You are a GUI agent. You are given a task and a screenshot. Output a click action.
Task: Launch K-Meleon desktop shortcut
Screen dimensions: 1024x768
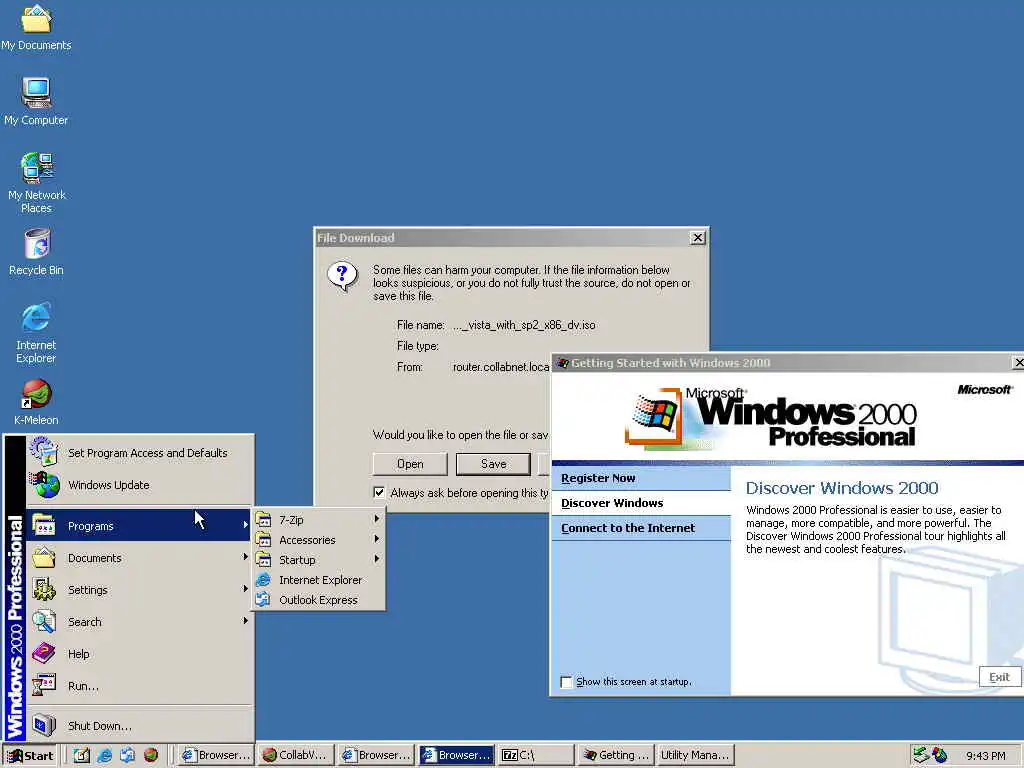(x=36, y=402)
